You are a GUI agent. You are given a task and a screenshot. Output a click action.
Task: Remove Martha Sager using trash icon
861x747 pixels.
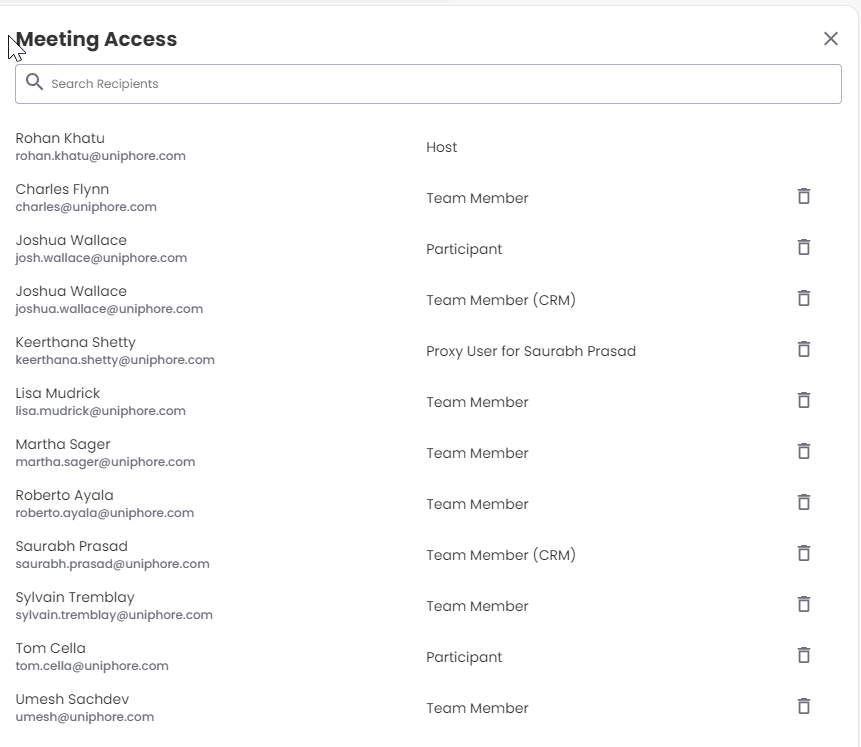[804, 451]
